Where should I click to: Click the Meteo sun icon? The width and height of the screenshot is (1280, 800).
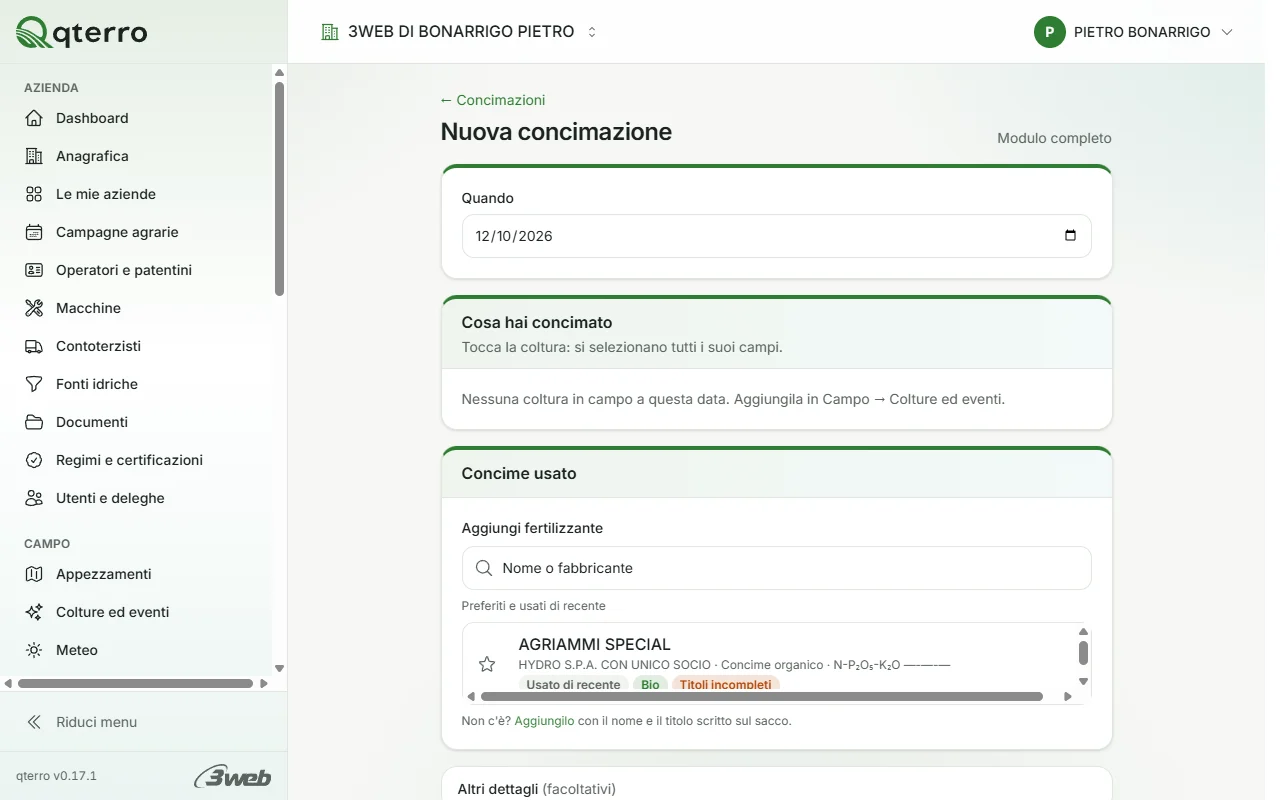34,650
